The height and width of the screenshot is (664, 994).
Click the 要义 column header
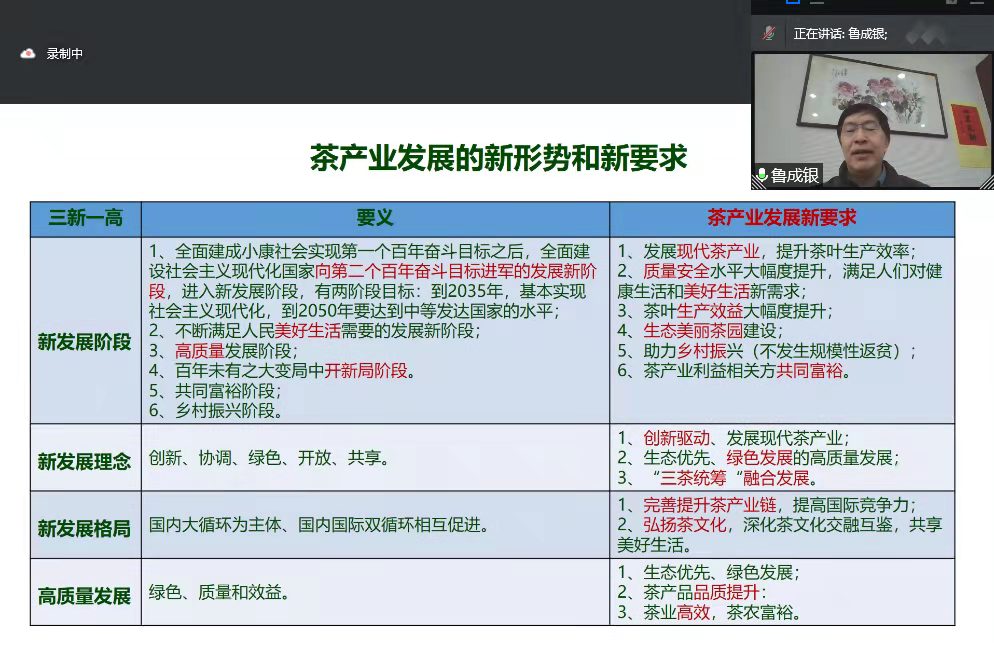pyautogui.click(x=375, y=218)
